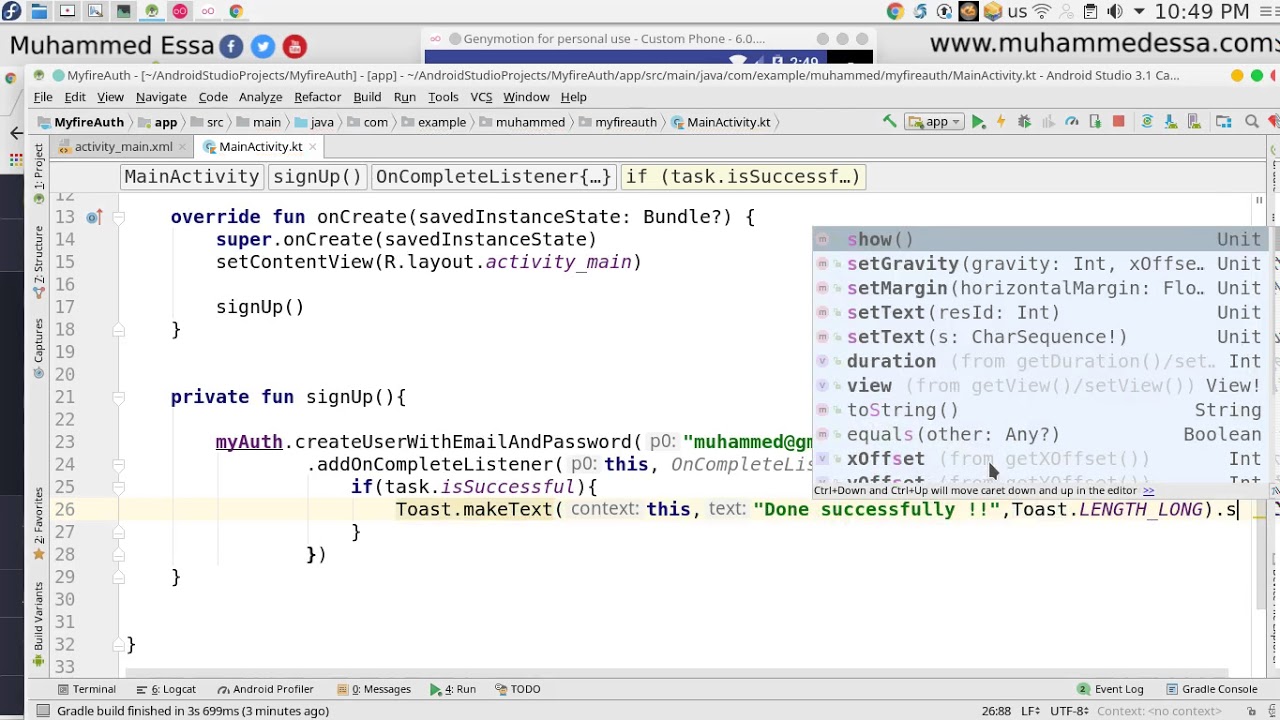Open the Logcat tool window

point(167,689)
